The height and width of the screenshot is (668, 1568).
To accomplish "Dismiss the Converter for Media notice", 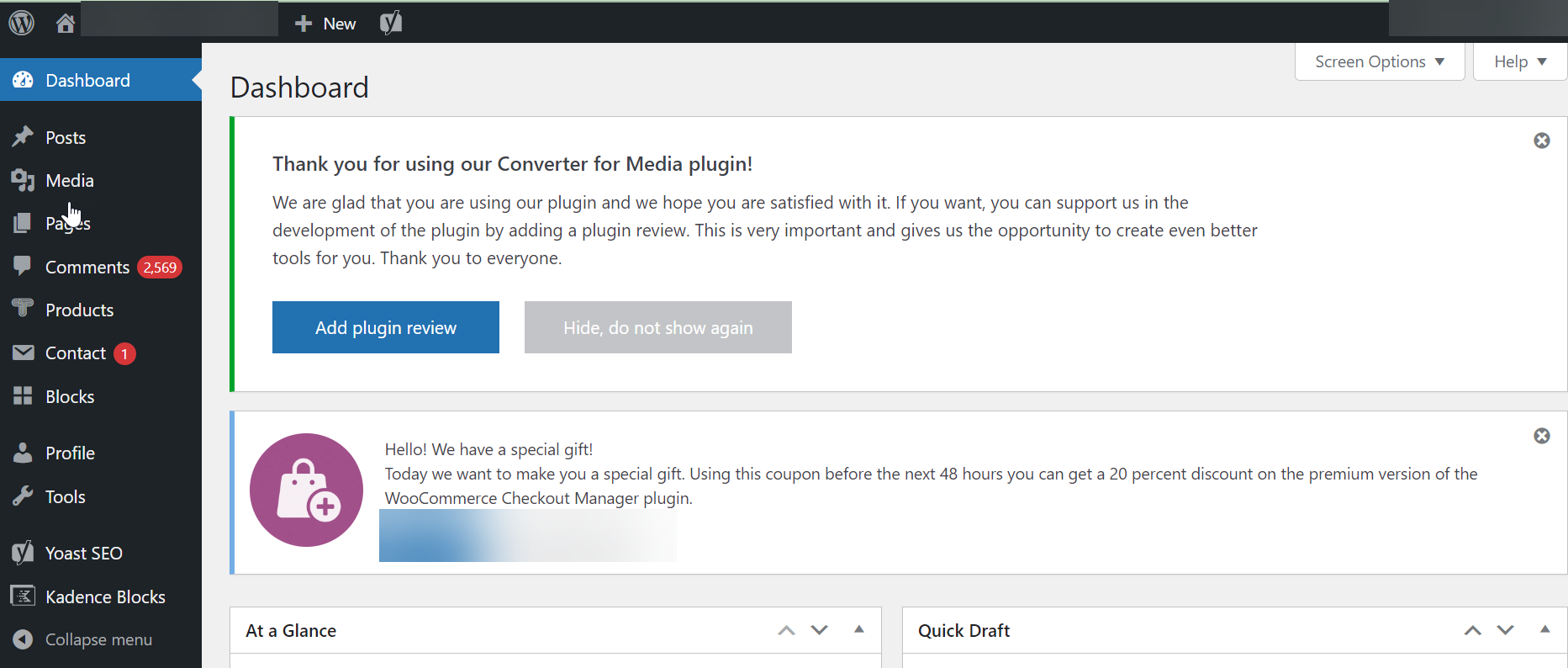I will (1542, 140).
